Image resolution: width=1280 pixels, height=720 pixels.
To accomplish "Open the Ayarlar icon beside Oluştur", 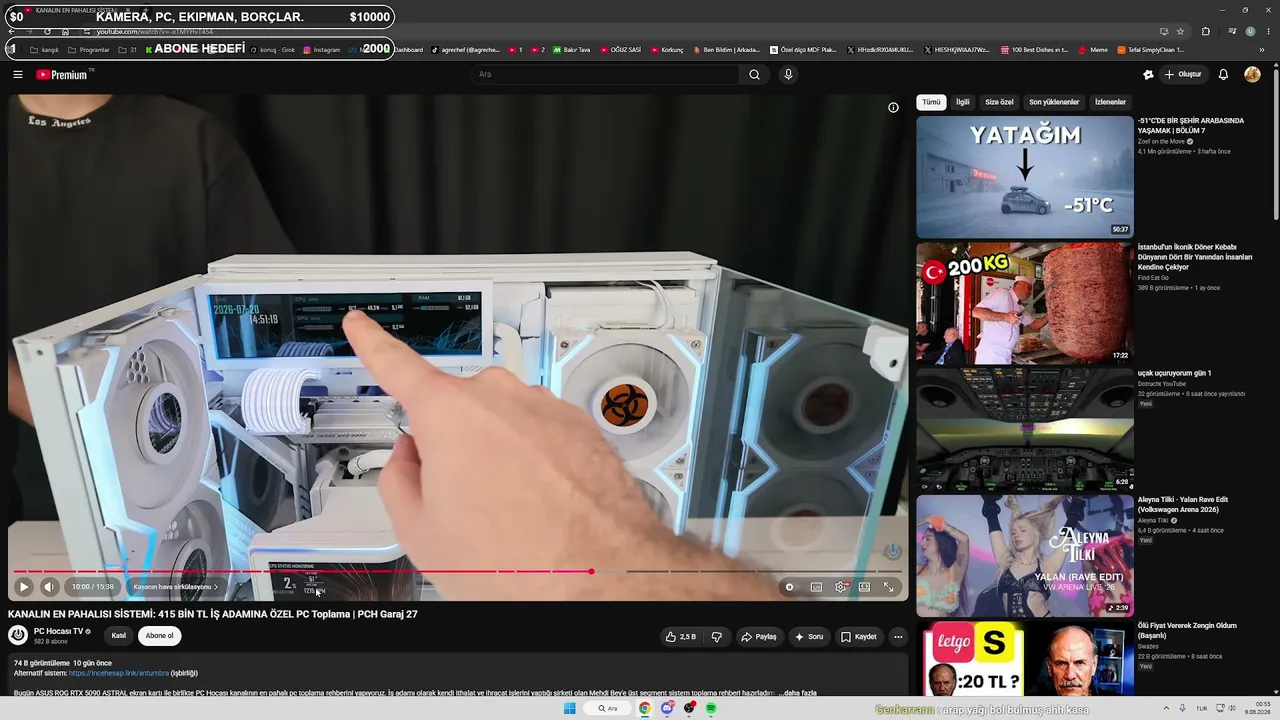I will [1148, 74].
